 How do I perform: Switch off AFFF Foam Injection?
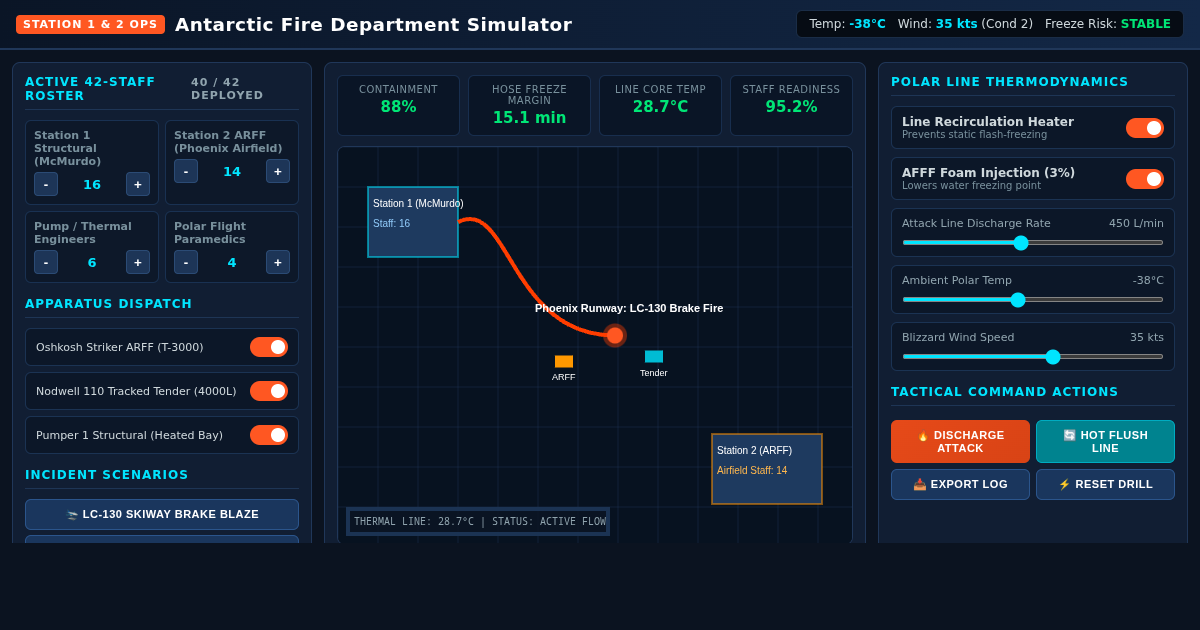coord(1145,179)
